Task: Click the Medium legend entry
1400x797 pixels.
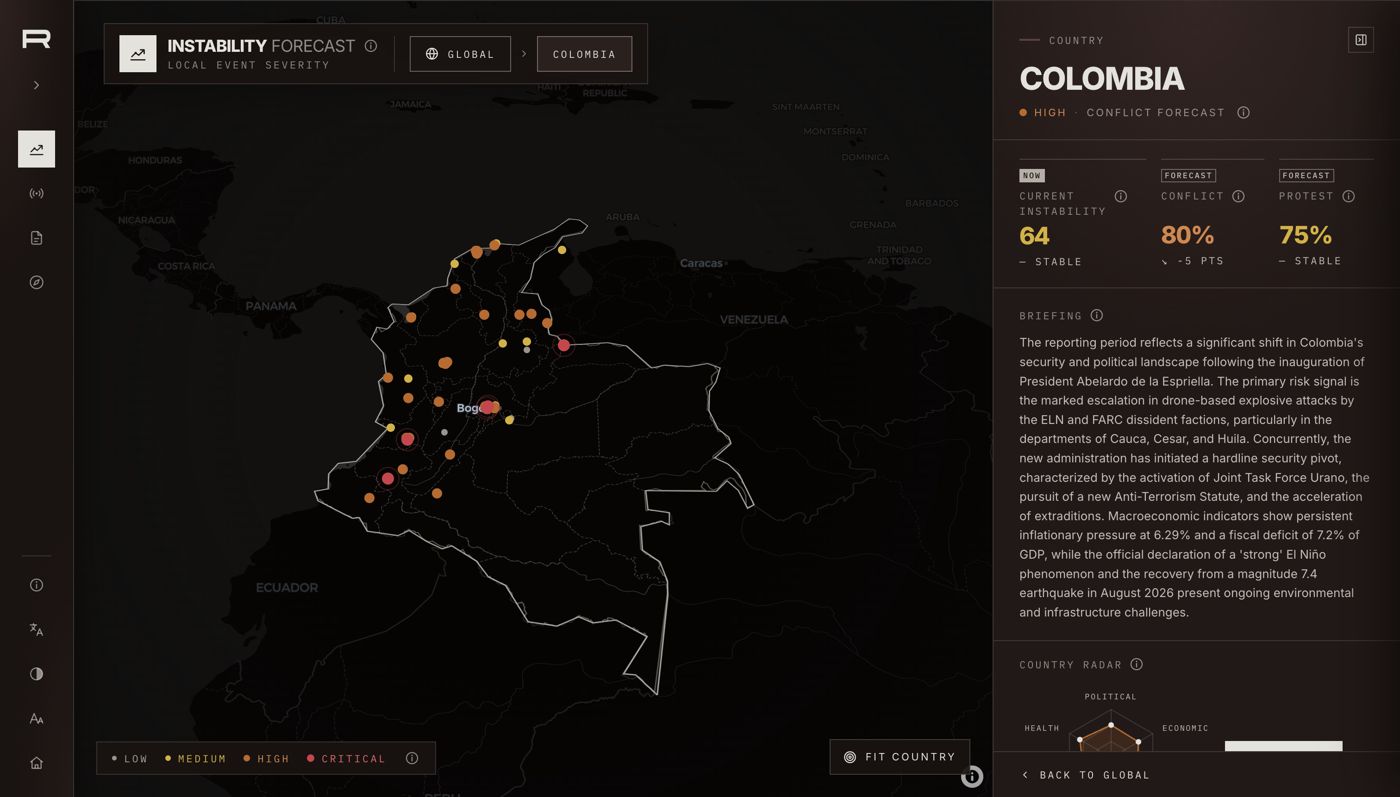Action: click(196, 759)
